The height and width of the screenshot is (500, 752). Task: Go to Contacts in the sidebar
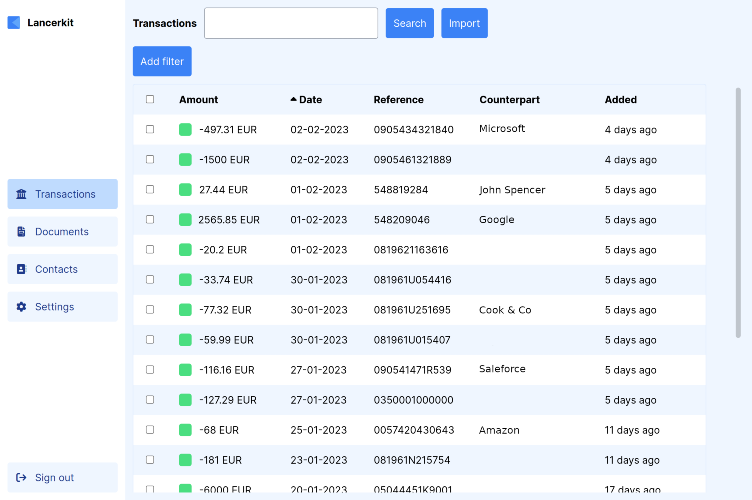(x=63, y=269)
